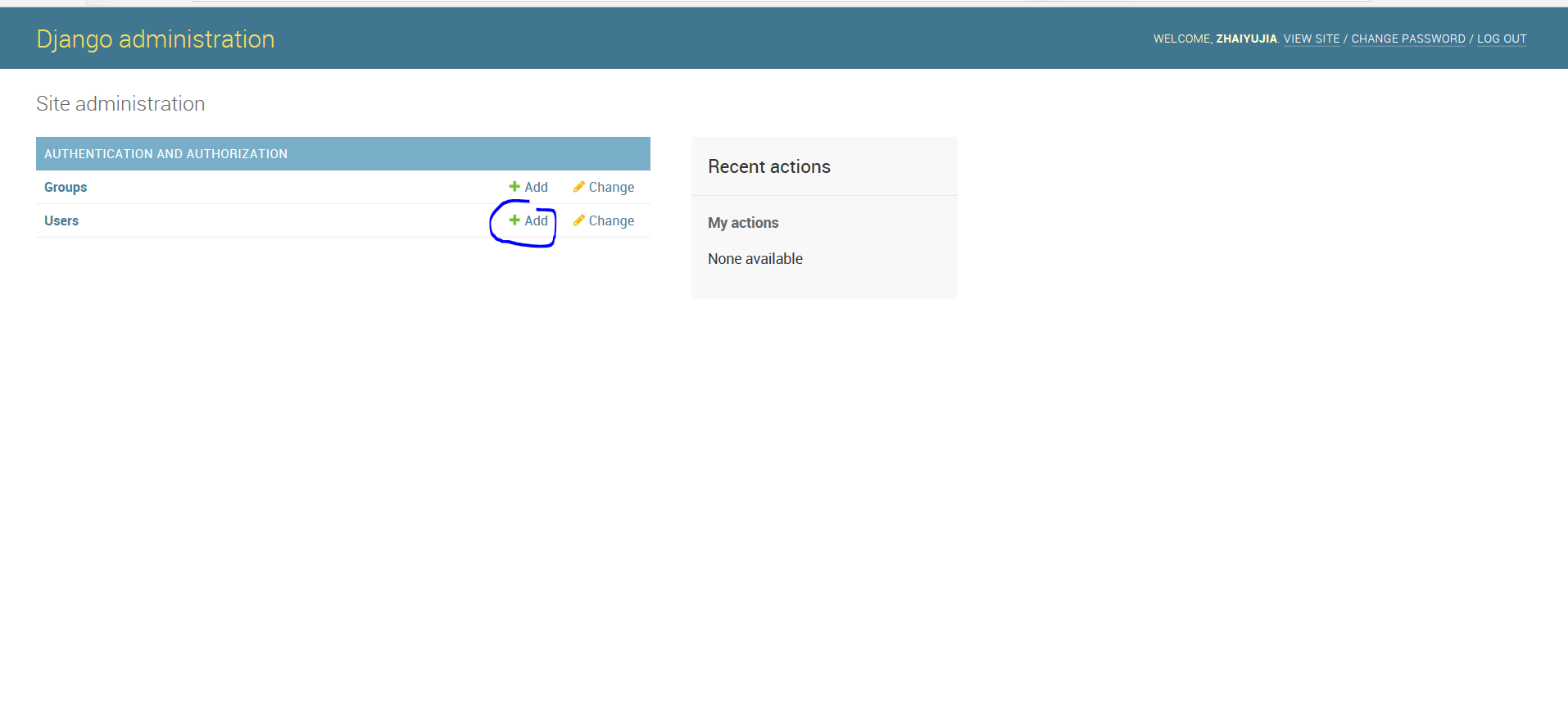Click the green plus icon in Users row
The width and height of the screenshot is (1568, 727).
click(x=514, y=220)
